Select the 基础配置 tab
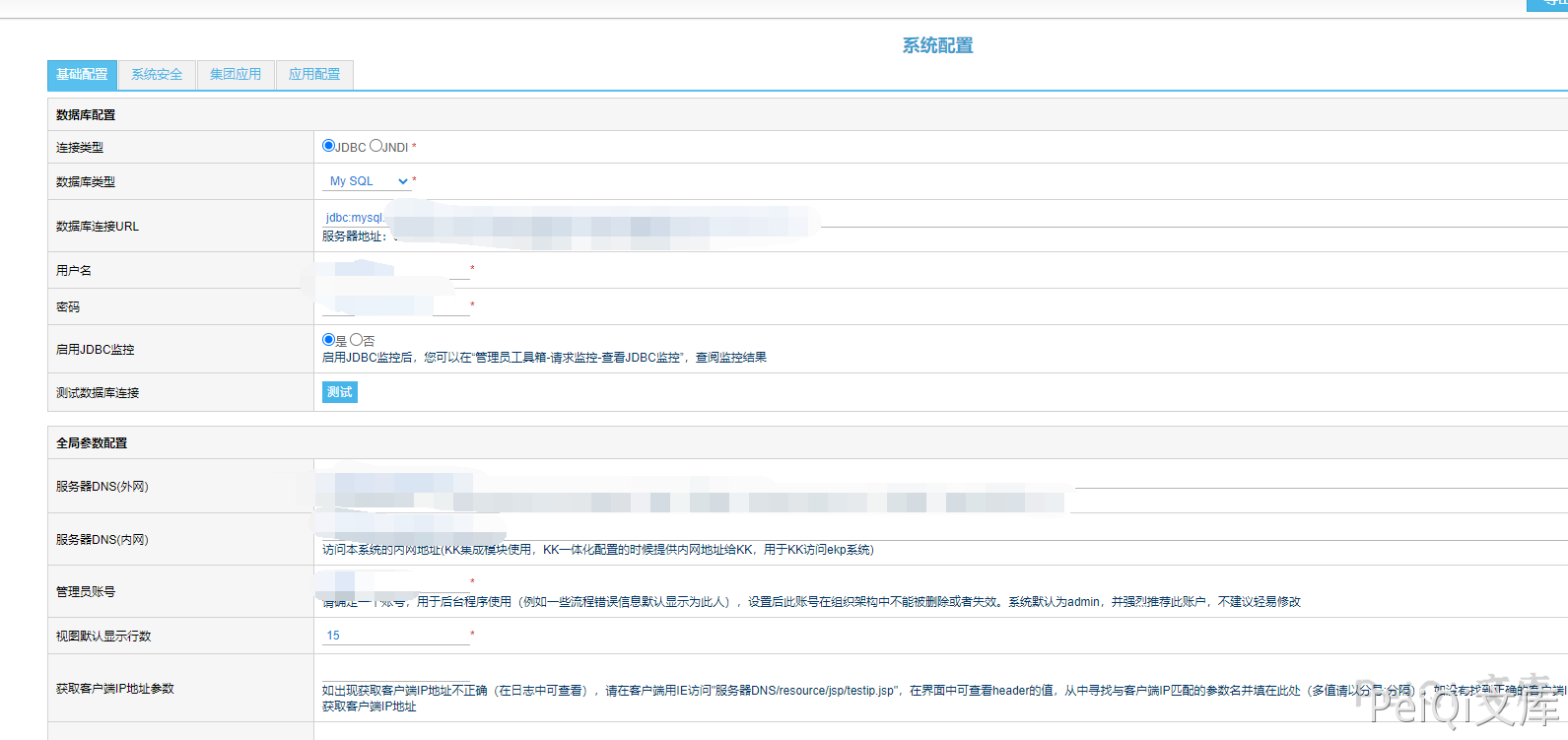The image size is (1568, 740). coord(82,75)
